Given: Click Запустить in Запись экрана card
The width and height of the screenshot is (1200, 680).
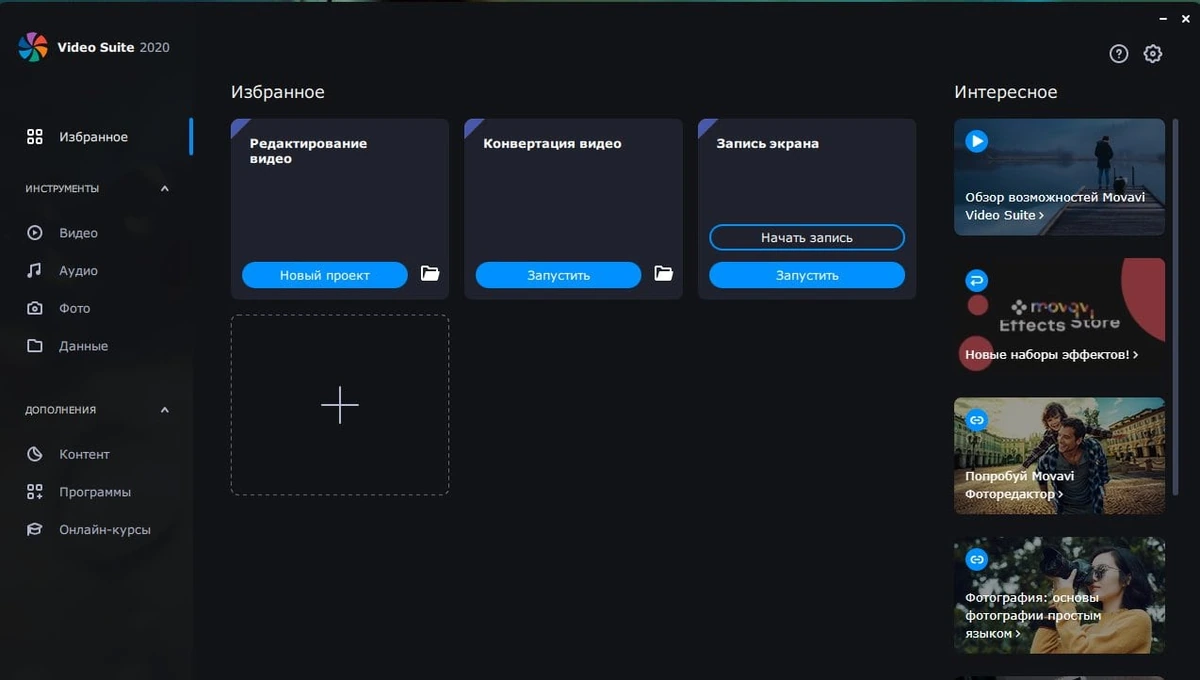Looking at the screenshot, I should click(x=807, y=275).
